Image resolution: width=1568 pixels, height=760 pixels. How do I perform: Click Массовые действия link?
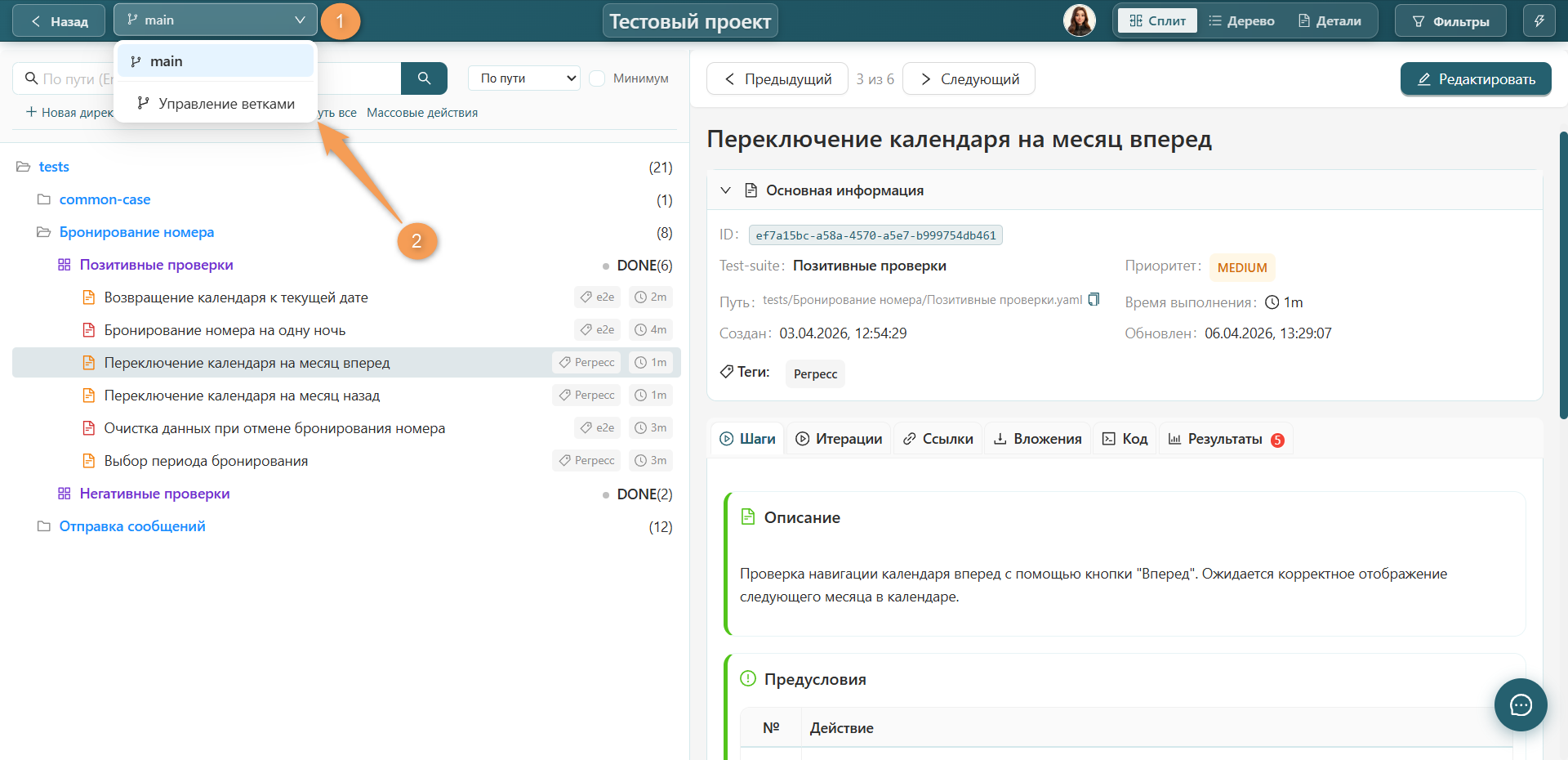[x=422, y=113]
